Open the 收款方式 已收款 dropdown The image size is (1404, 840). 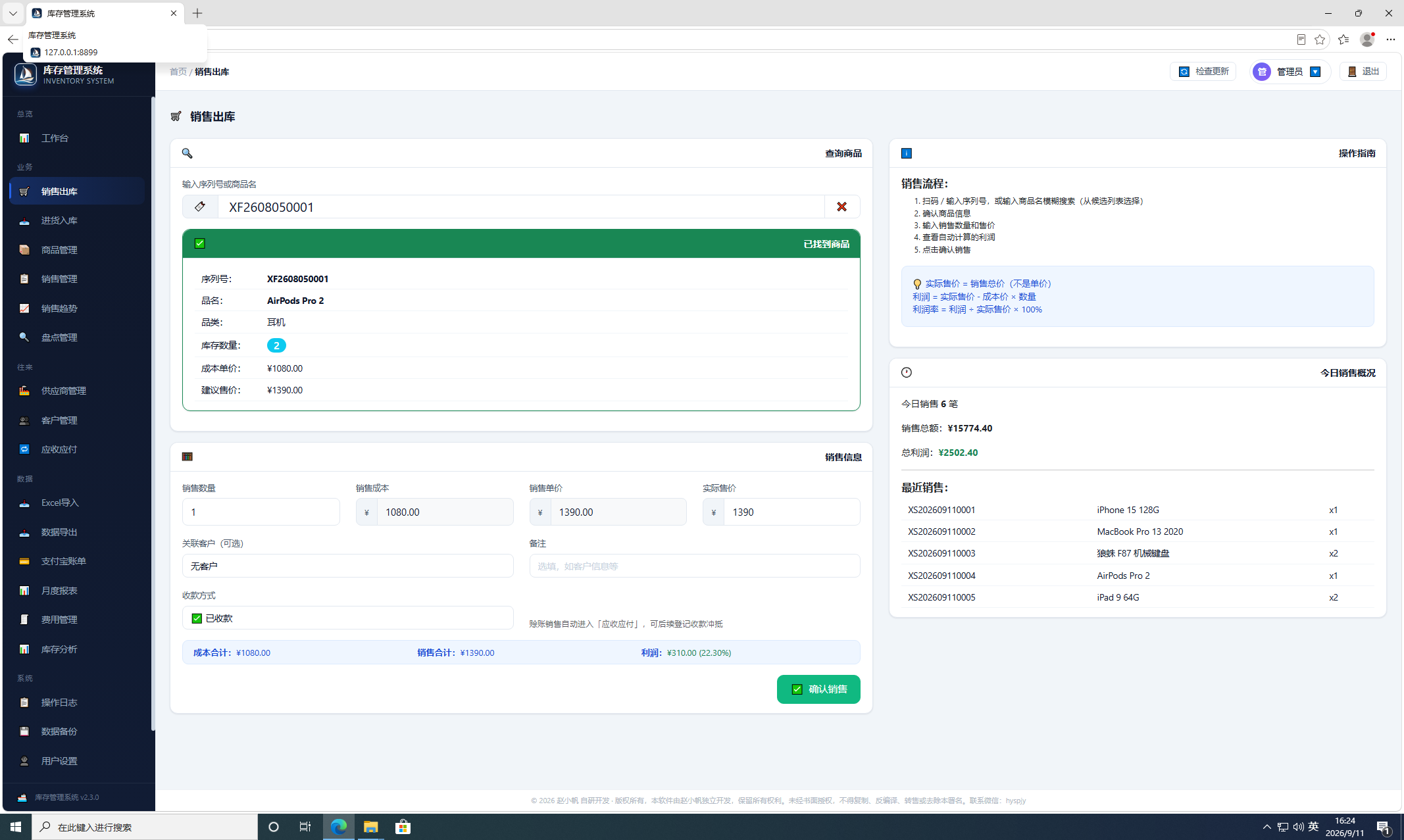click(347, 618)
